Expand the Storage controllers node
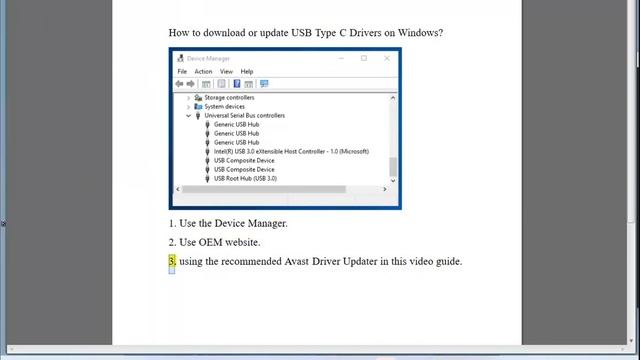 coord(188,98)
